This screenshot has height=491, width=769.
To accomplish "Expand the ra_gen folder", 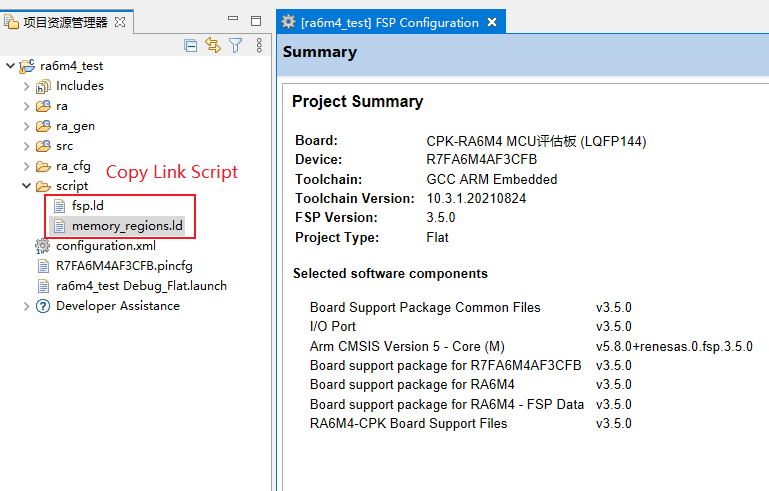I will point(26,126).
